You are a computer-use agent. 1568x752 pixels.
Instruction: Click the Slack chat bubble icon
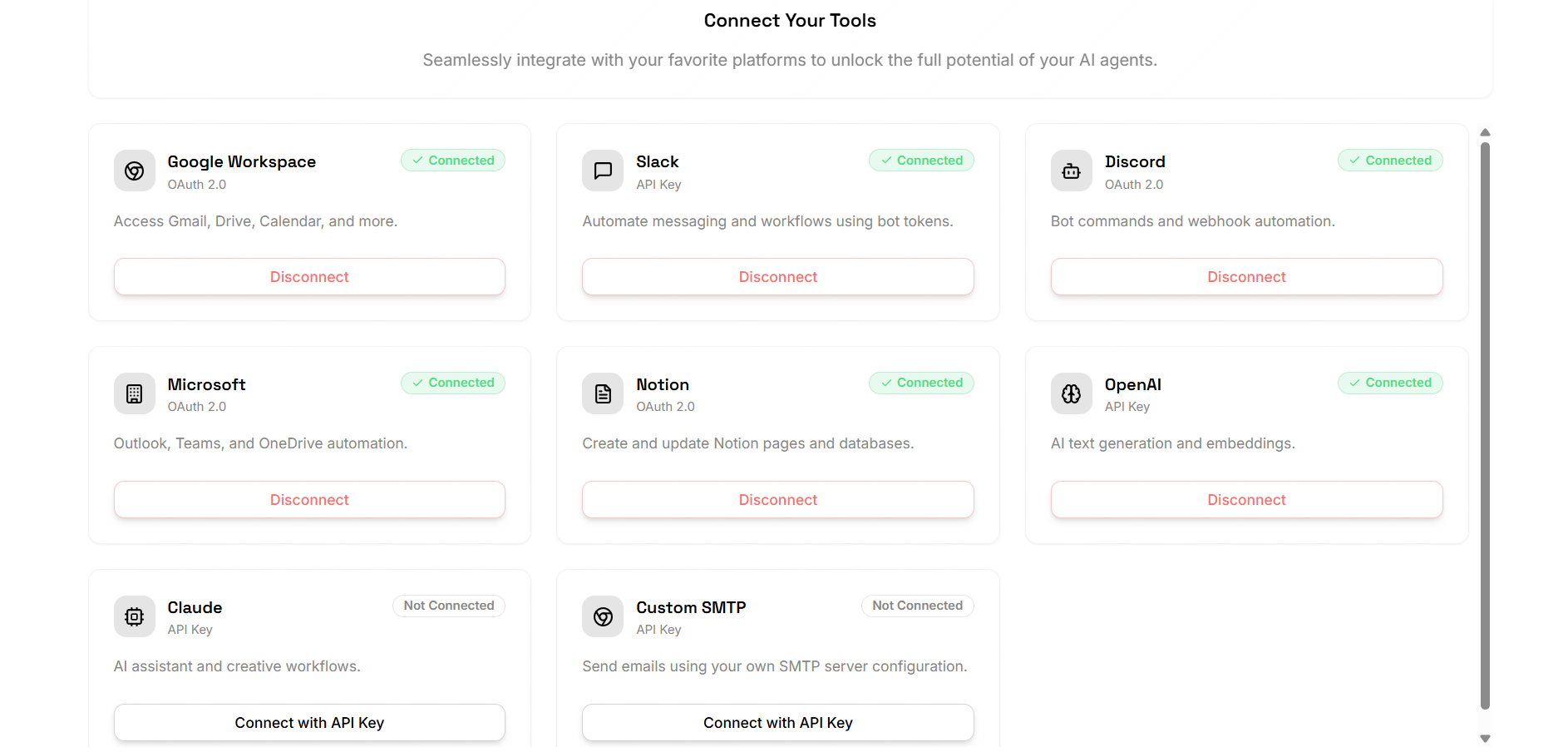point(603,171)
